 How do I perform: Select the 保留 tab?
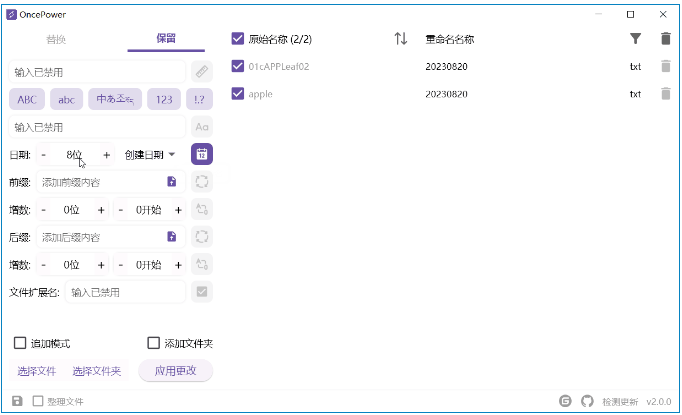point(166,38)
